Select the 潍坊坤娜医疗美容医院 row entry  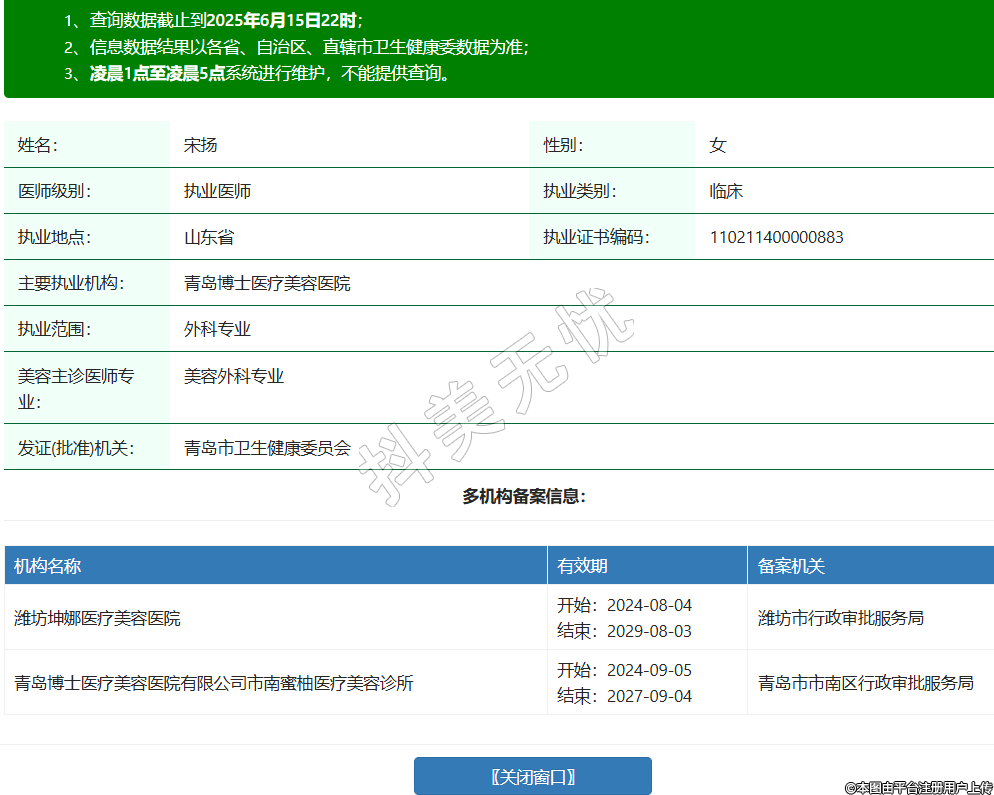97,618
